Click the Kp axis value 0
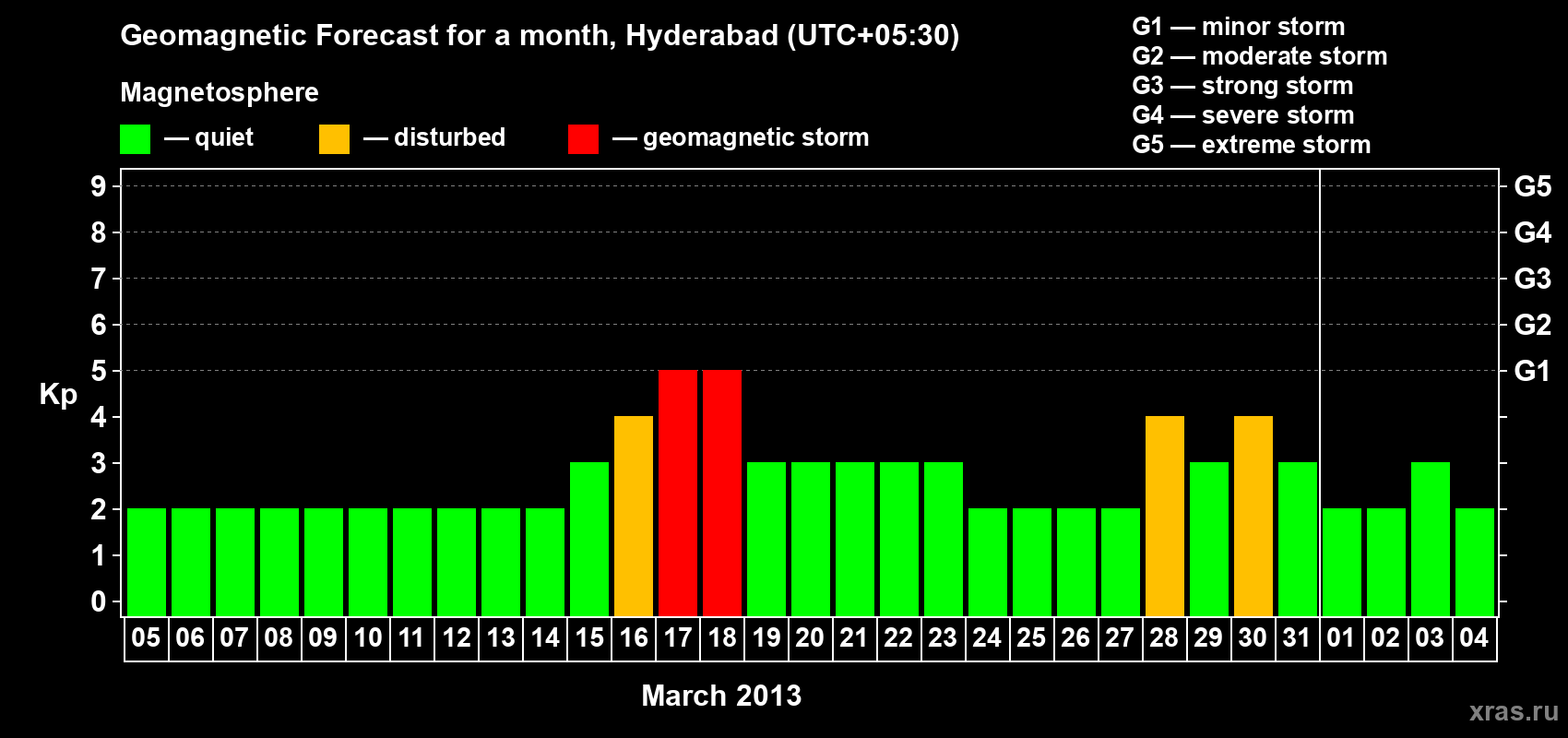The image size is (1568, 738). click(99, 601)
